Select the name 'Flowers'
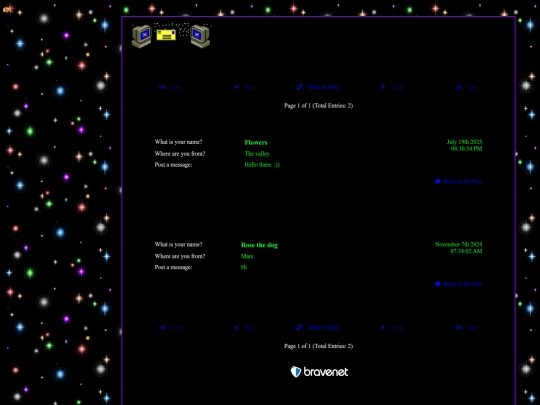The height and width of the screenshot is (405, 540). (256, 143)
